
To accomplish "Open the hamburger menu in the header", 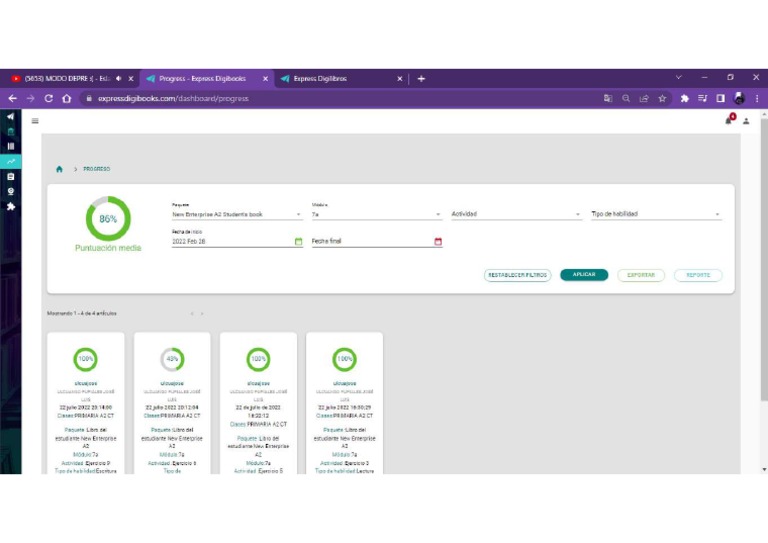I will [35, 121].
